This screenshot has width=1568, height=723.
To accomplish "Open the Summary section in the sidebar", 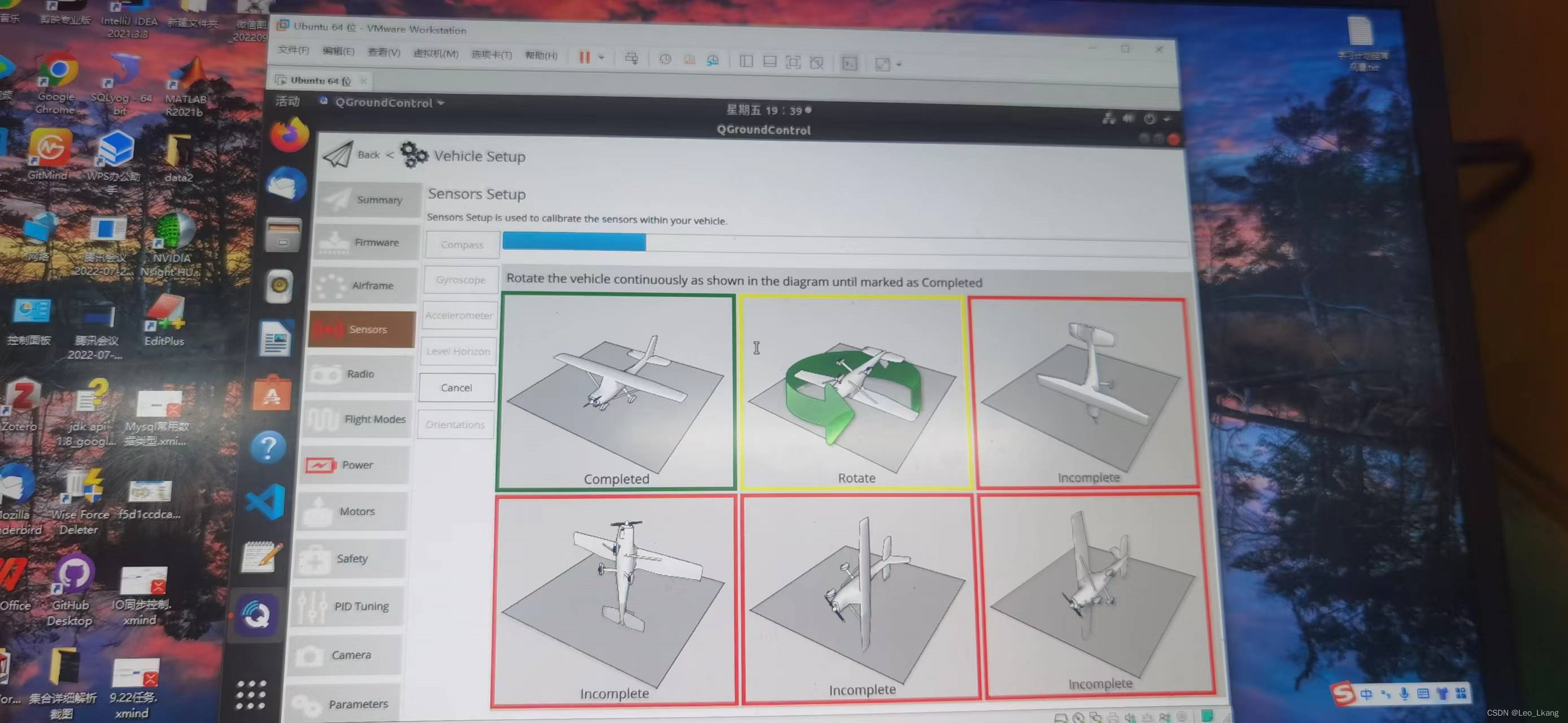I will coord(369,199).
